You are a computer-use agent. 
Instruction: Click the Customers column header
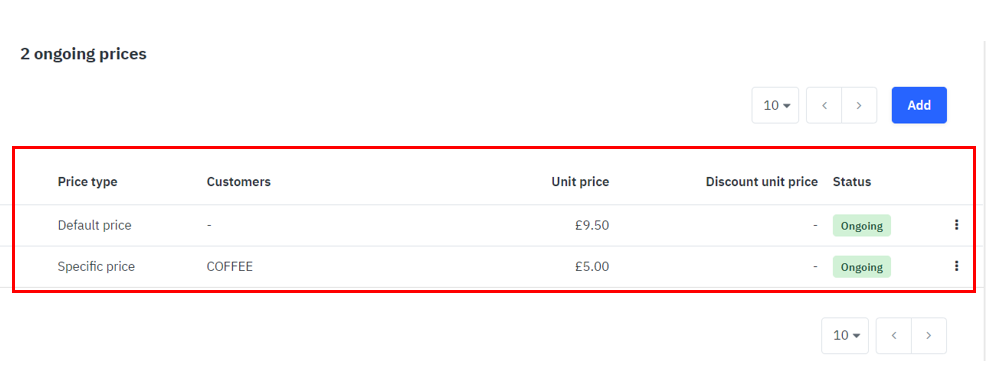pos(238,182)
